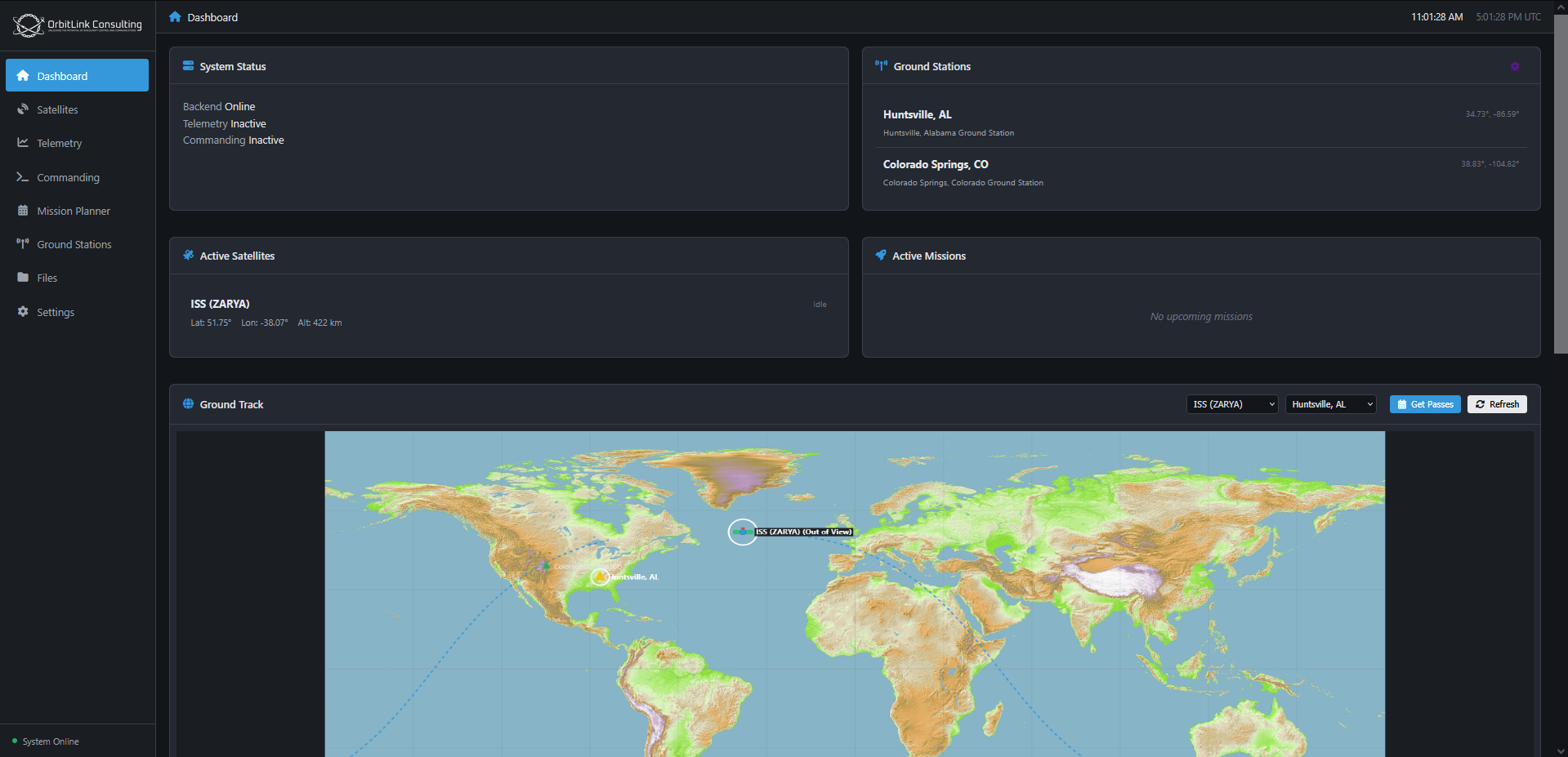
Task: Open the Huntsville, AL station dropdown
Action: pos(1330,404)
